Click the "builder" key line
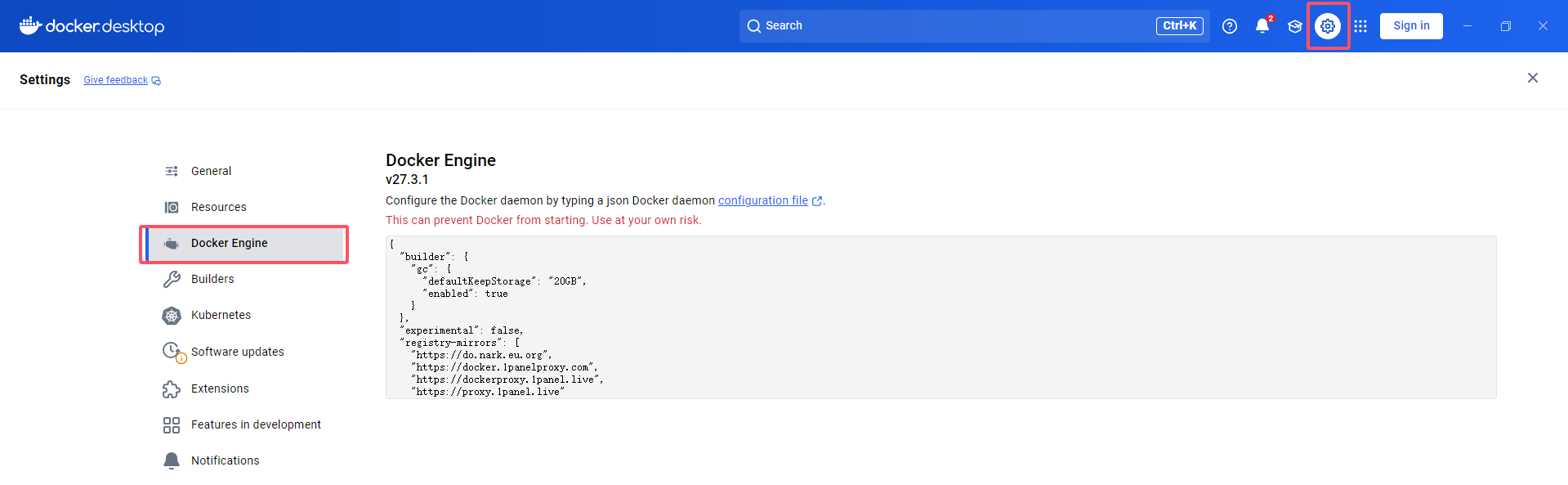 click(x=434, y=257)
